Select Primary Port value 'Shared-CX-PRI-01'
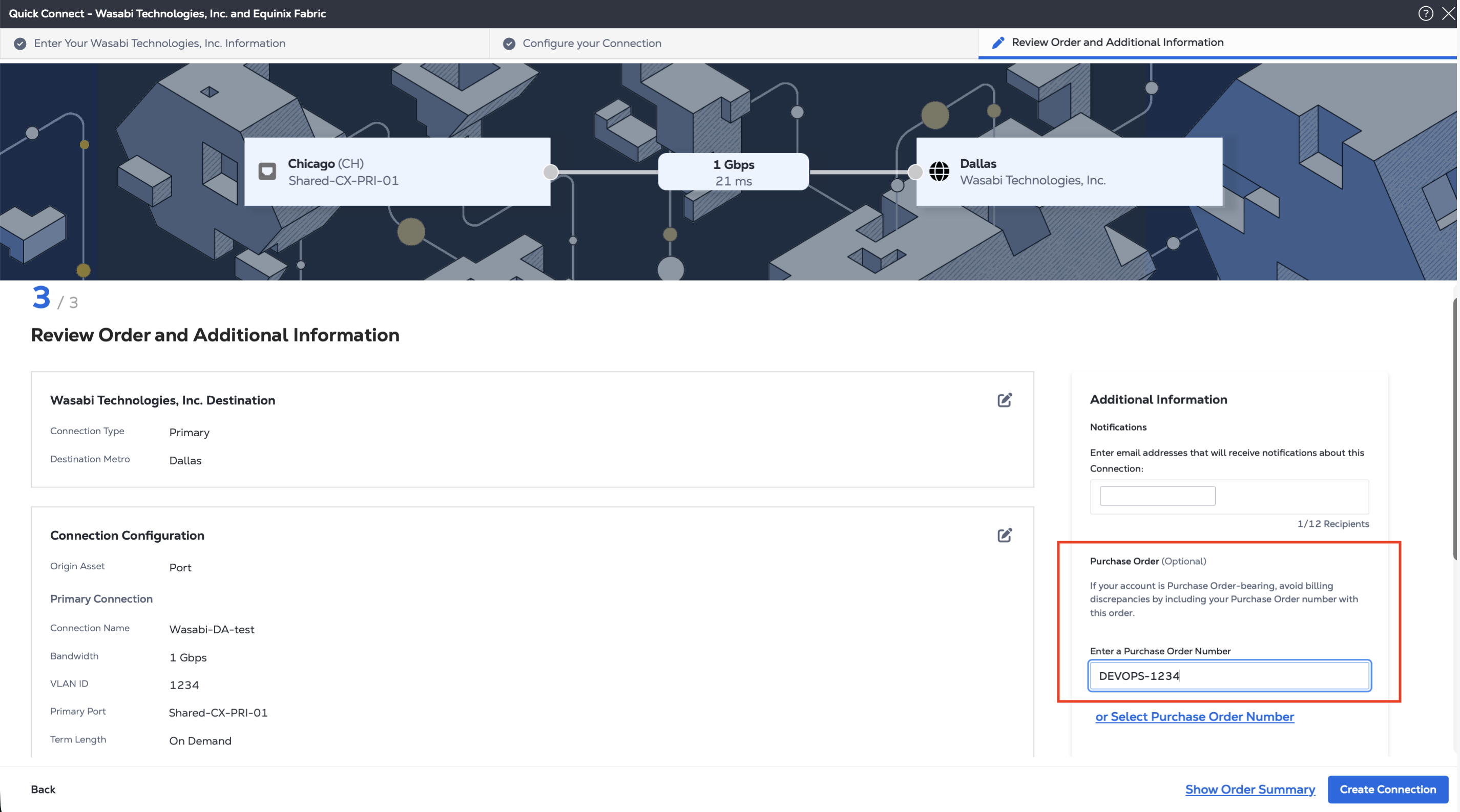The image size is (1460, 812). click(x=218, y=713)
